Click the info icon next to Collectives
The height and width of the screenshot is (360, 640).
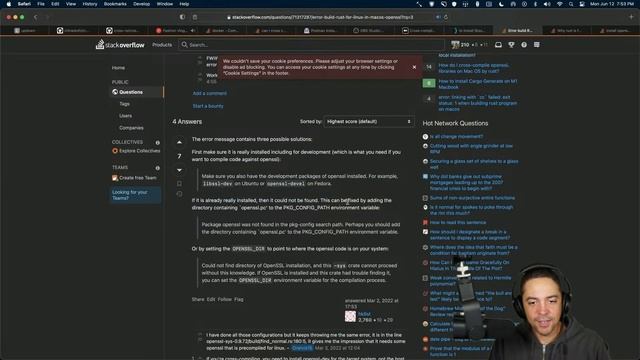[158, 143]
